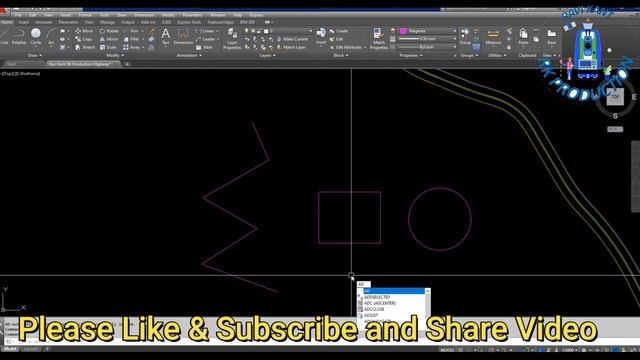640x360 pixels.
Task: Expand the Block panel
Action: click(341, 55)
